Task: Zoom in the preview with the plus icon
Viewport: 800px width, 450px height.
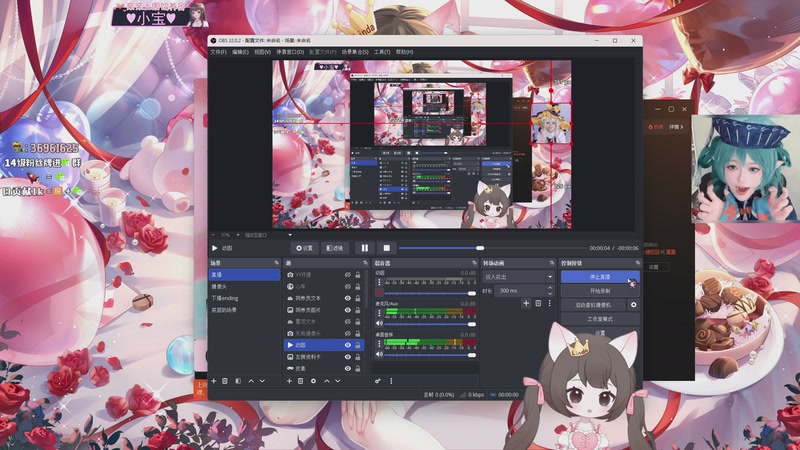Action: [x=238, y=235]
